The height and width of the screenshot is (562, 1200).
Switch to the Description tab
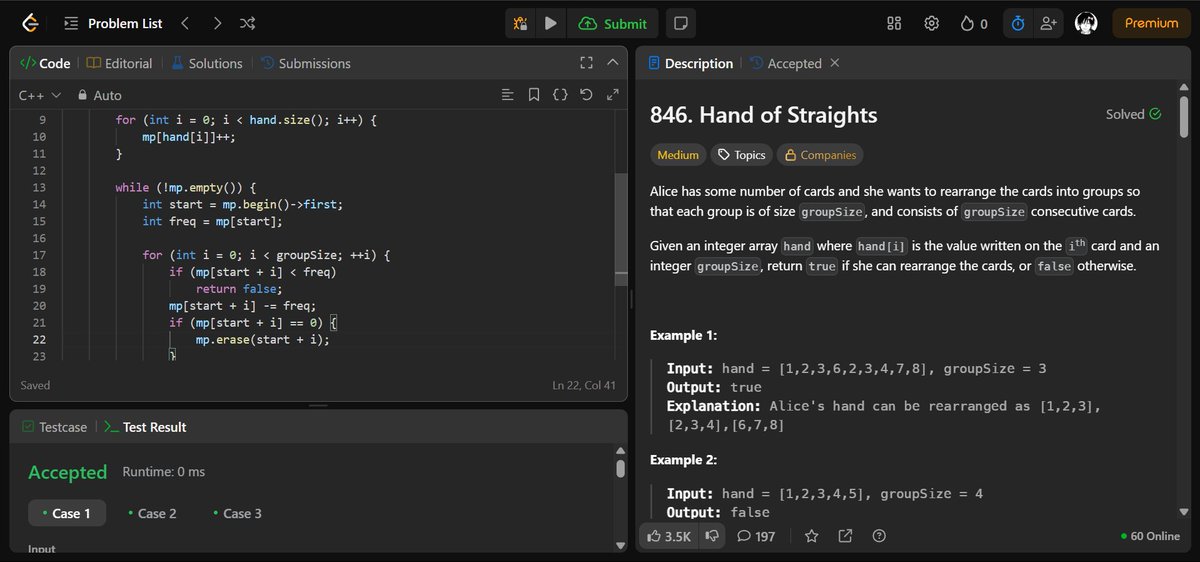690,63
